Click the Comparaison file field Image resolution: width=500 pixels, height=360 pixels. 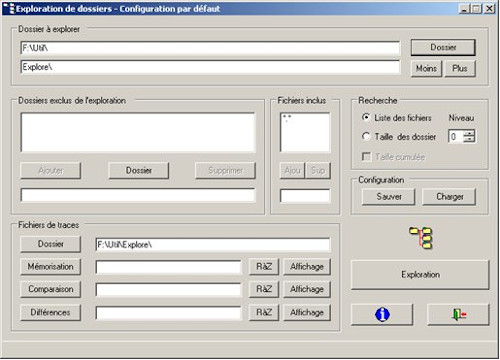(x=168, y=290)
